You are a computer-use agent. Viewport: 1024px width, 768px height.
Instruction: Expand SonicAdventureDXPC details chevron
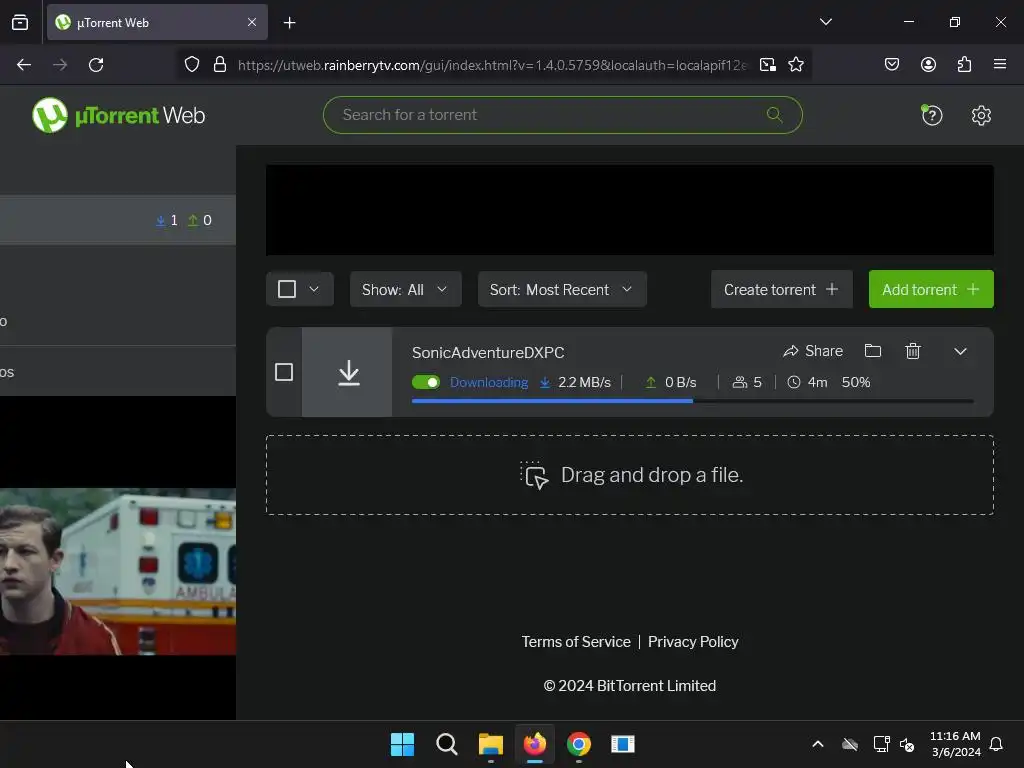click(x=960, y=351)
